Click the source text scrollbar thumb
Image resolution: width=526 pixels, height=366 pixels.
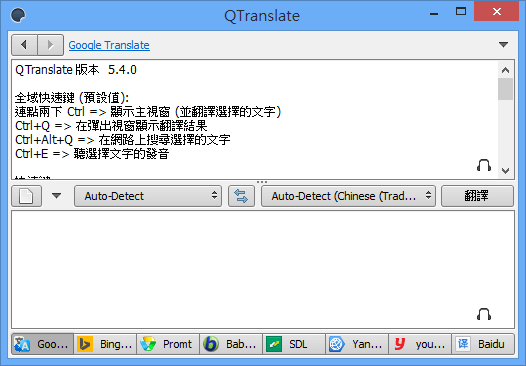506,89
